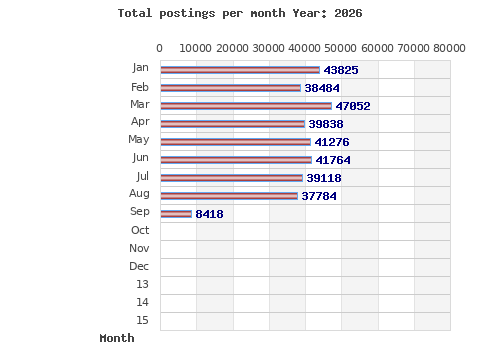Image resolution: width=480 pixels, height=360 pixels.
Task: Click the 'Jan' month label
Action: pos(140,68)
